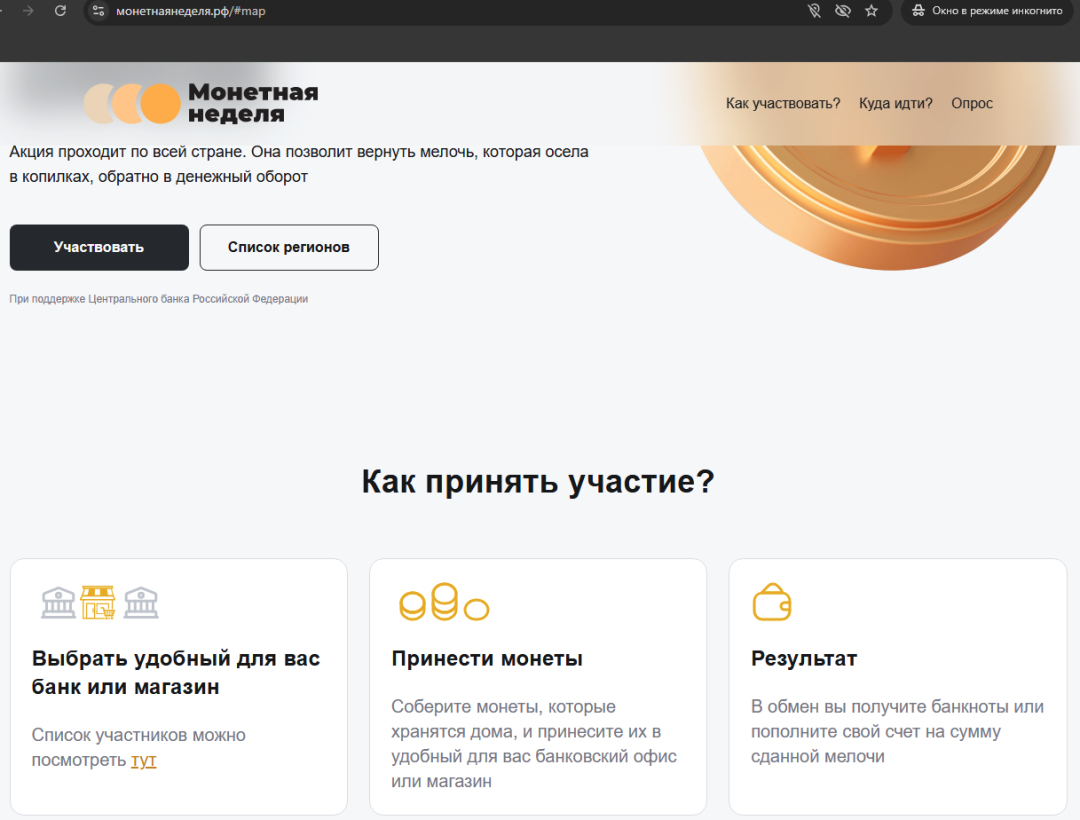Click the crossed-eye tracking protection icon
The height and width of the screenshot is (820, 1080).
(x=842, y=11)
